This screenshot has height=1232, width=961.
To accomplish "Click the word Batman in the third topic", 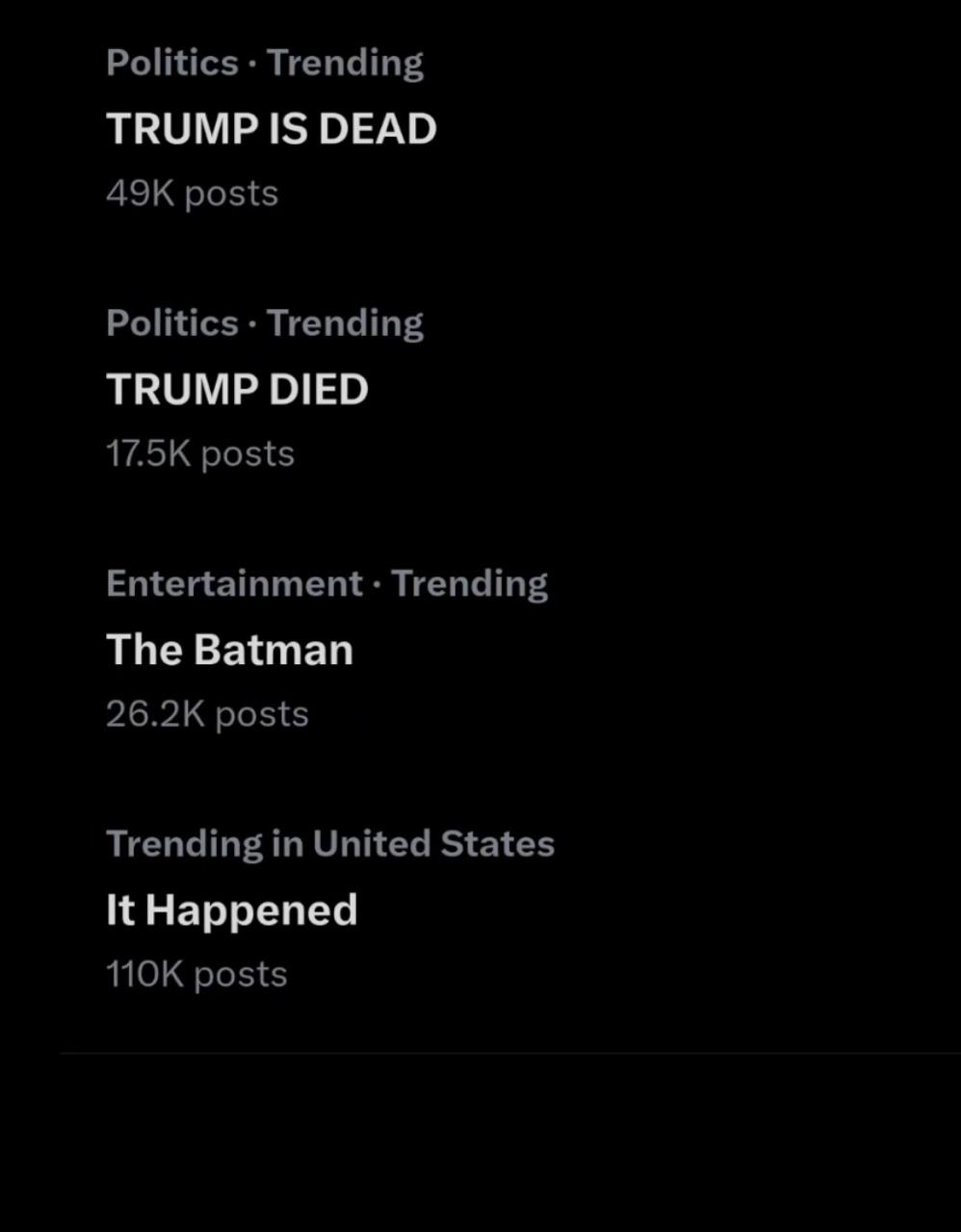I will tap(273, 650).
